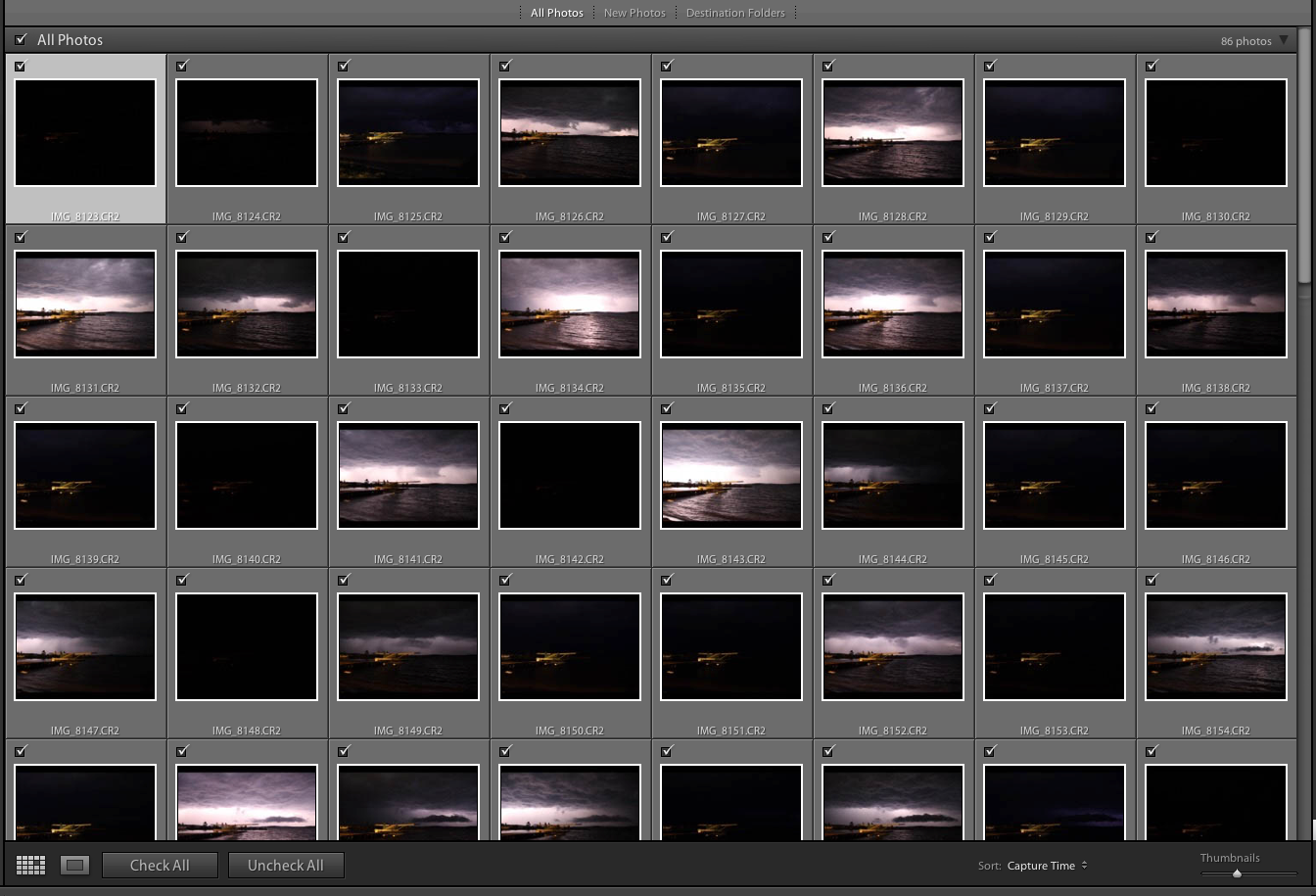Select the New Photos tab
This screenshot has height=896, width=1316.
(634, 13)
